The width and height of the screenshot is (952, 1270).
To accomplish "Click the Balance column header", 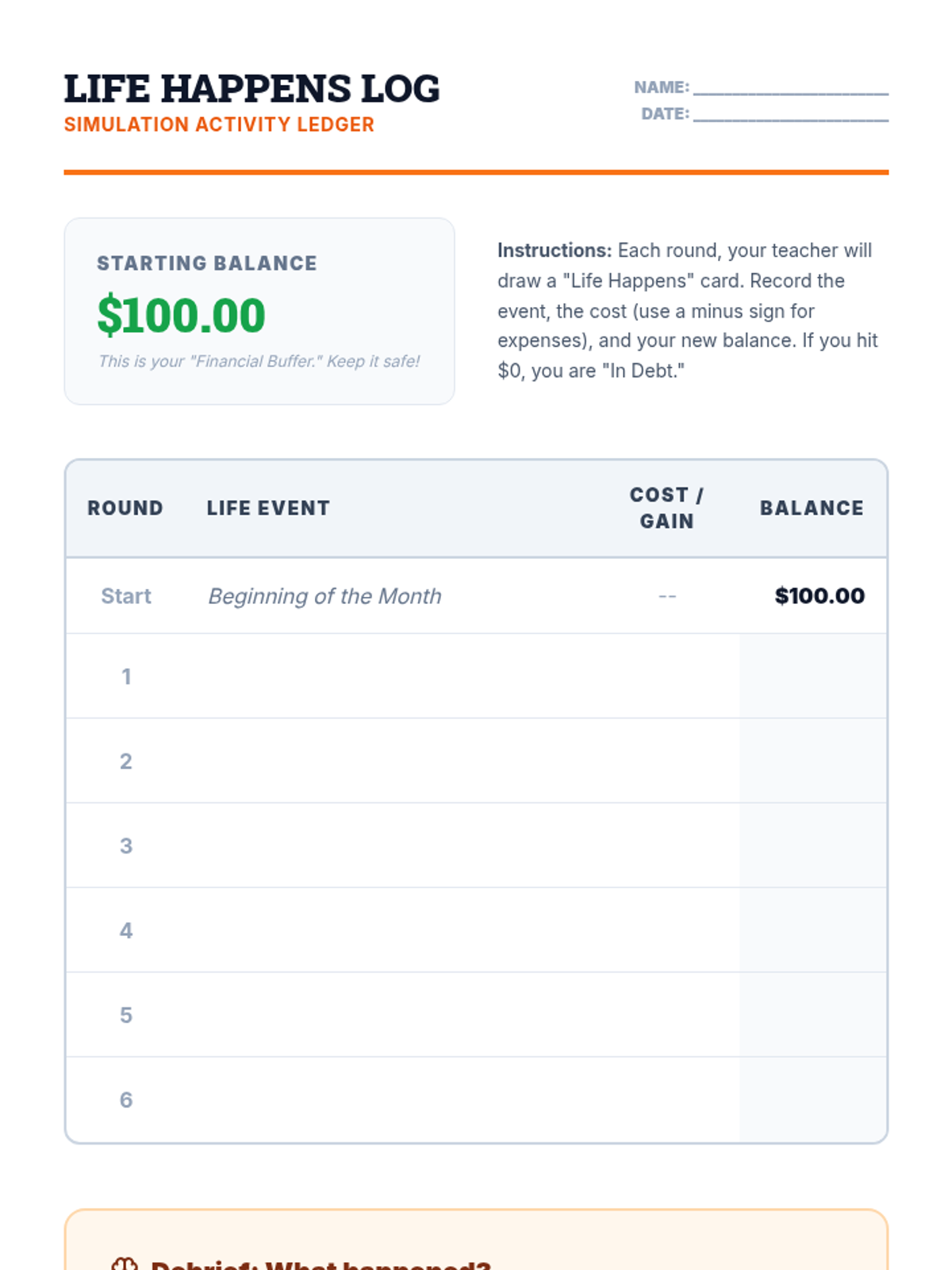I will [x=812, y=508].
